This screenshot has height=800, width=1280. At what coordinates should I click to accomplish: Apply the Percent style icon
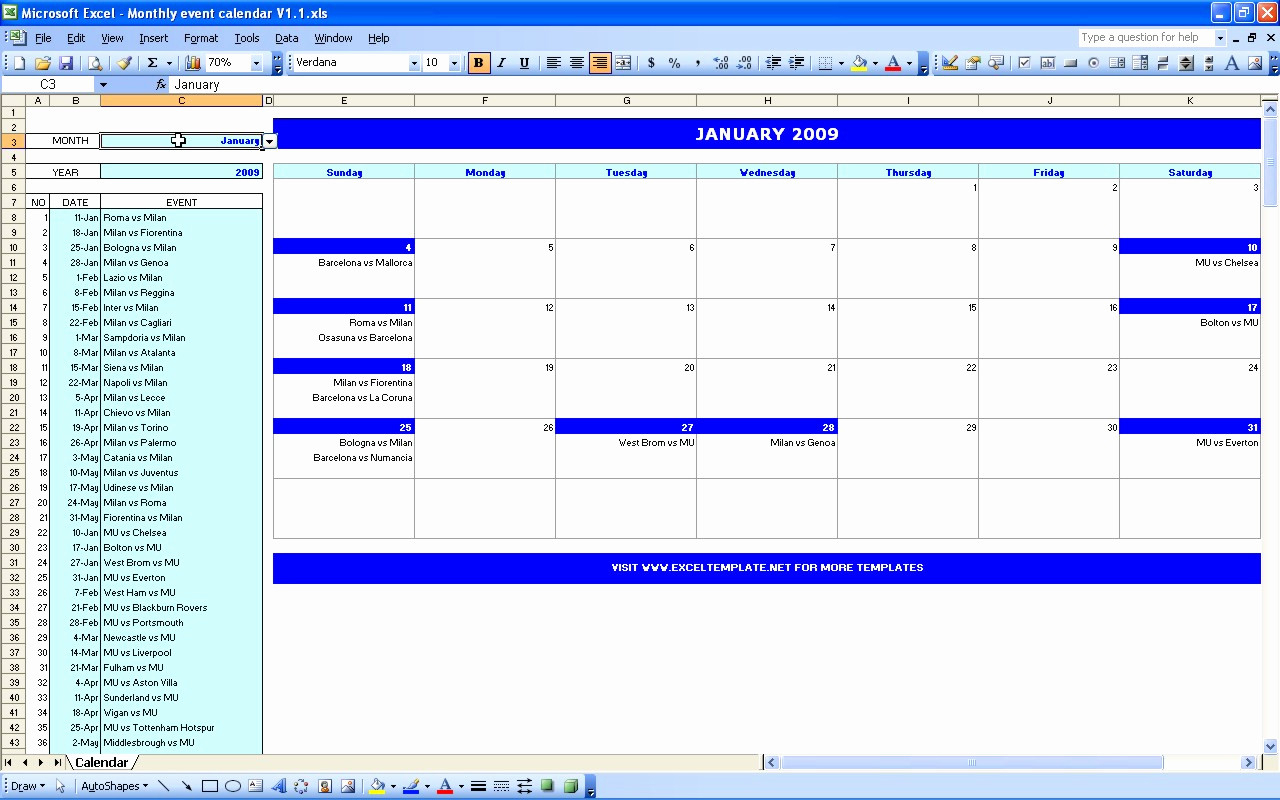pyautogui.click(x=674, y=63)
